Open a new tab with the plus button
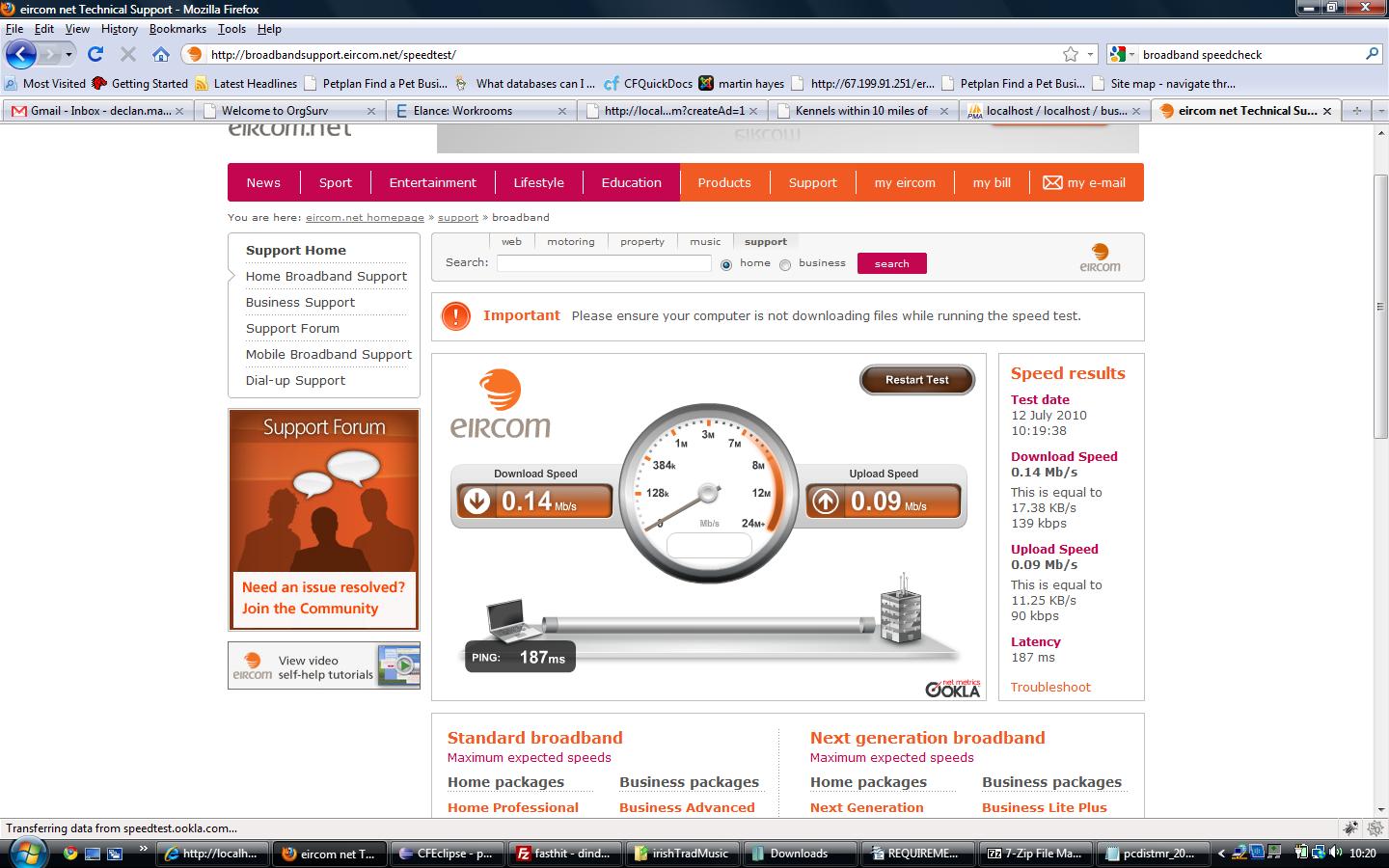This screenshot has height=868, width=1389. [1356, 110]
